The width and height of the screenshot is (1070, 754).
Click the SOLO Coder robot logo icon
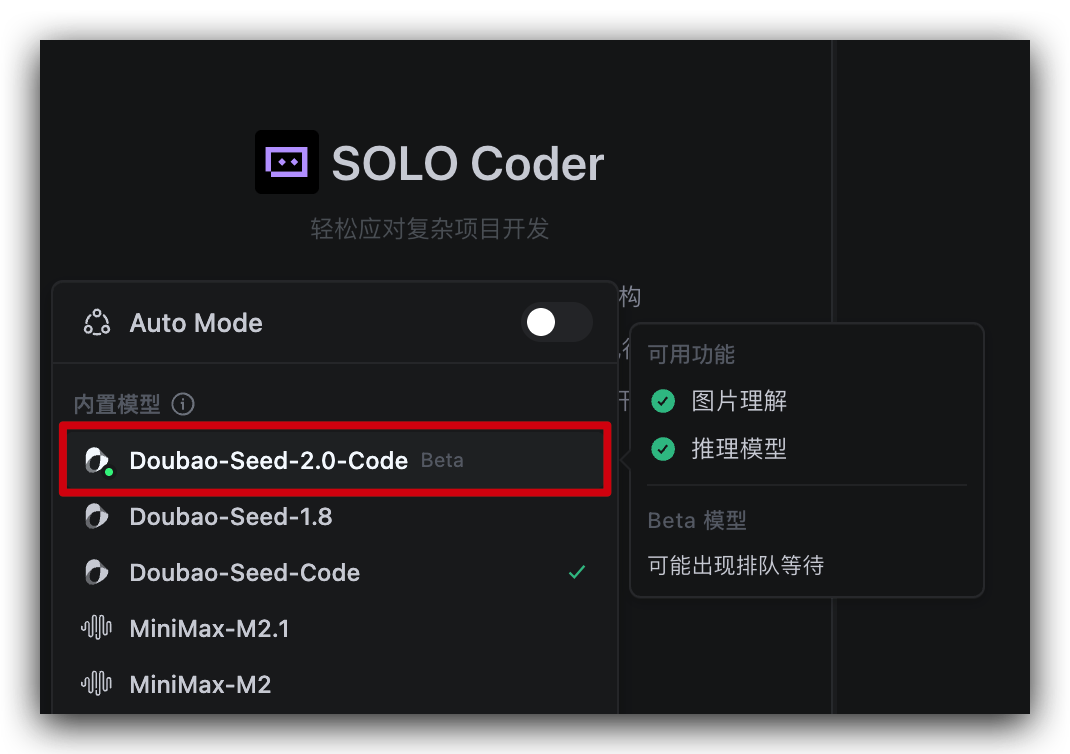287,161
